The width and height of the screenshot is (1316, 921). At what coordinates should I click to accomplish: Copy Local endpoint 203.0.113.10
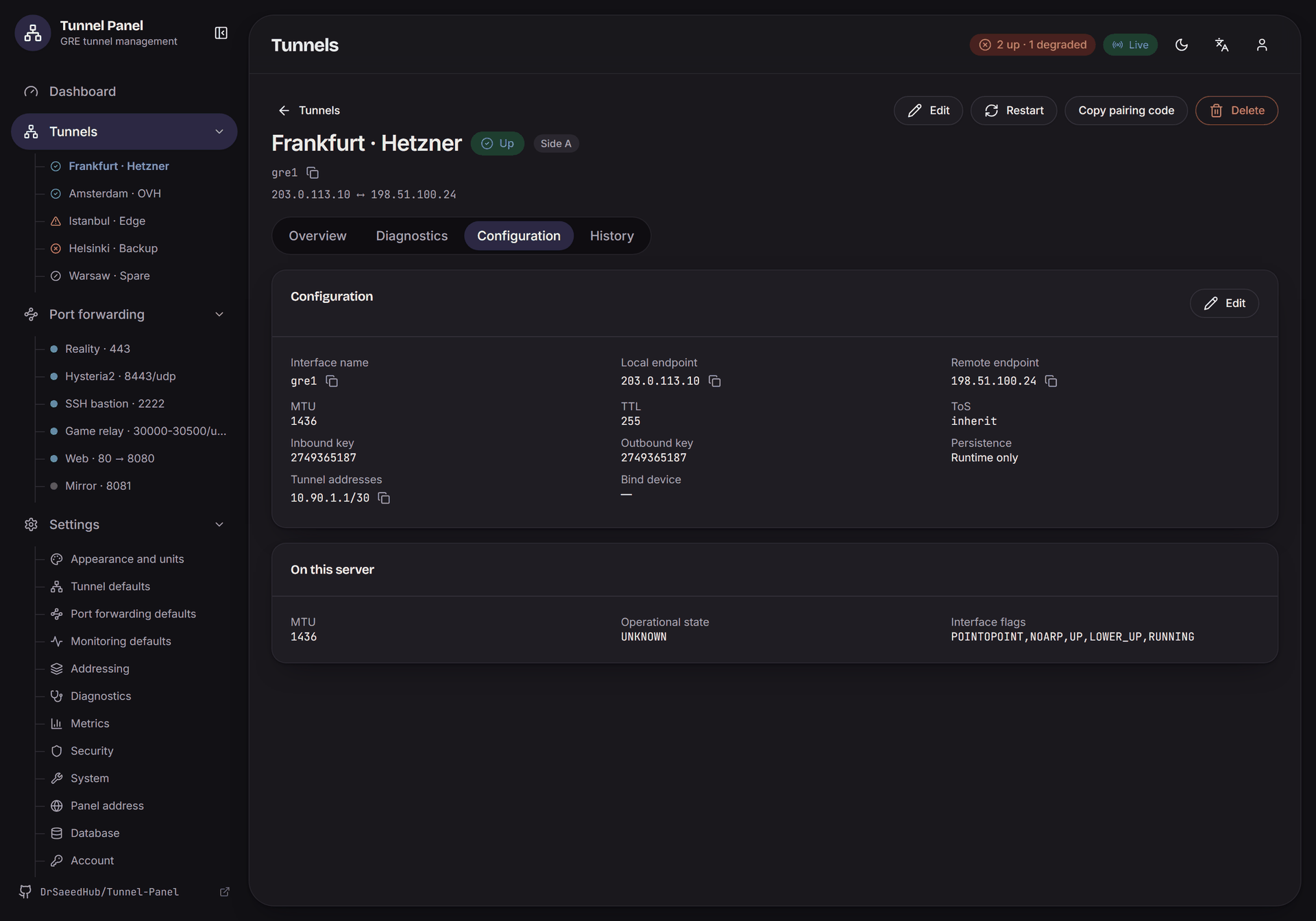tap(714, 381)
